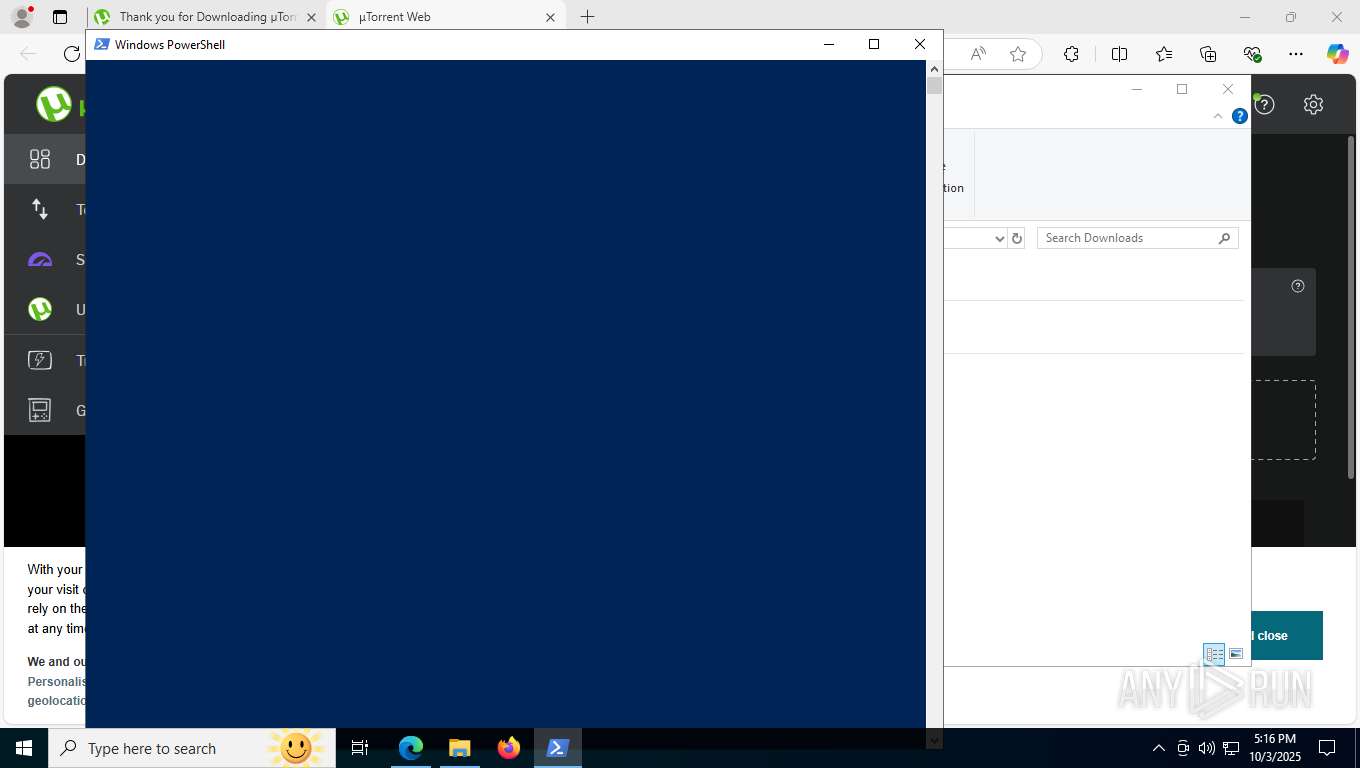Click the PowerShell window title icon
Image resolution: width=1360 pixels, height=768 pixels.
[x=102, y=44]
